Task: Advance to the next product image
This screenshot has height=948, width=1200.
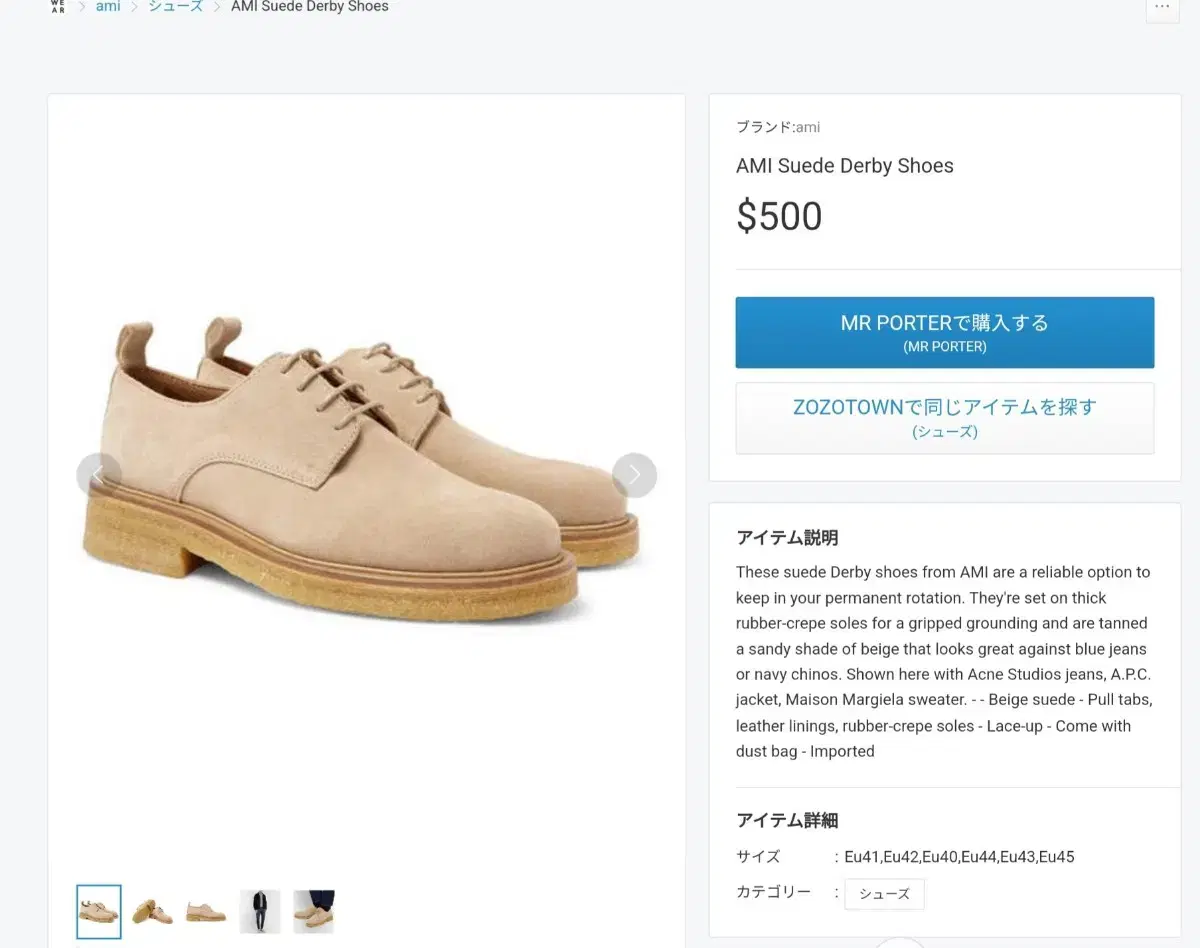Action: click(x=634, y=475)
